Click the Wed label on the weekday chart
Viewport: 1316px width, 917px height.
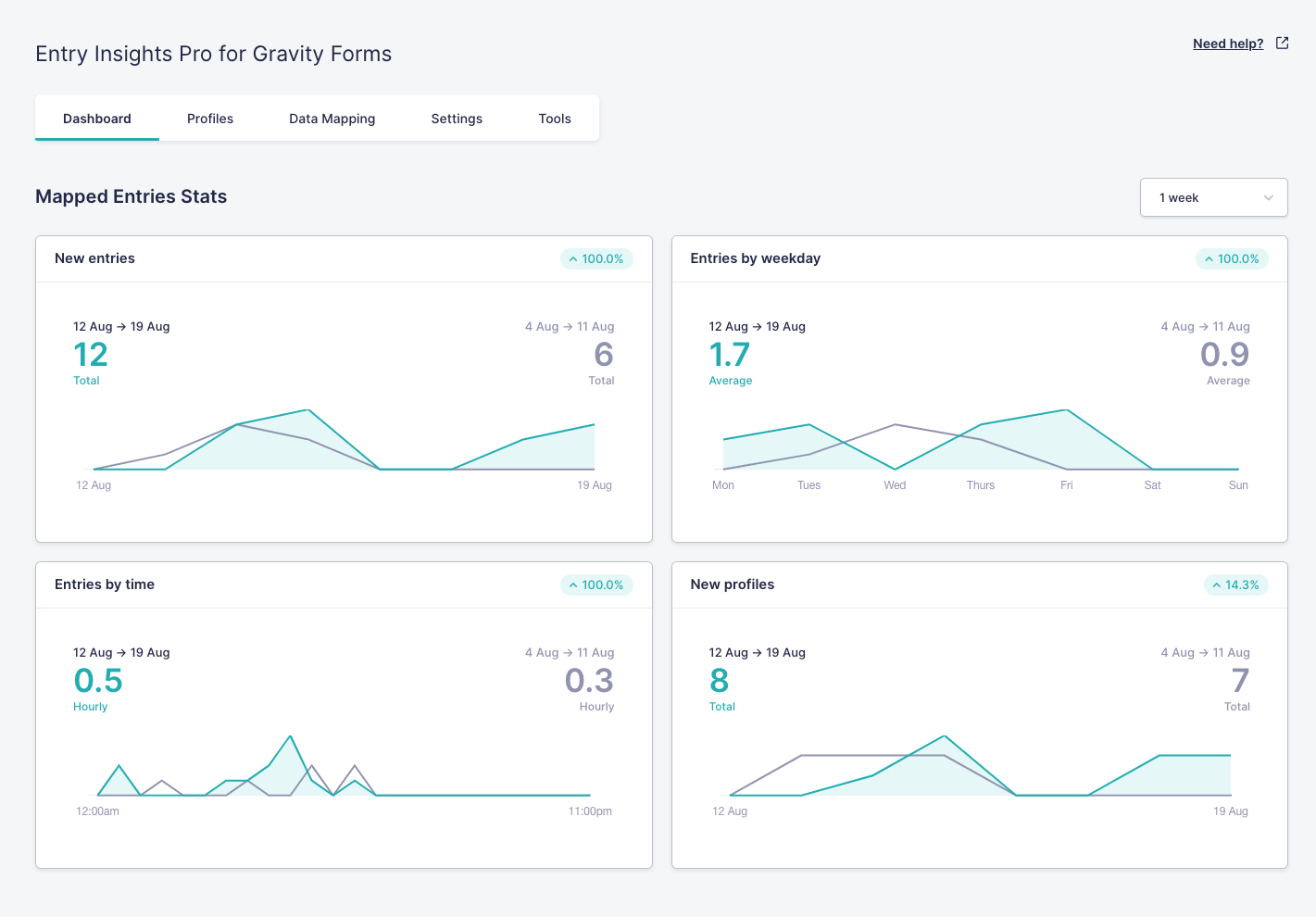tap(895, 485)
